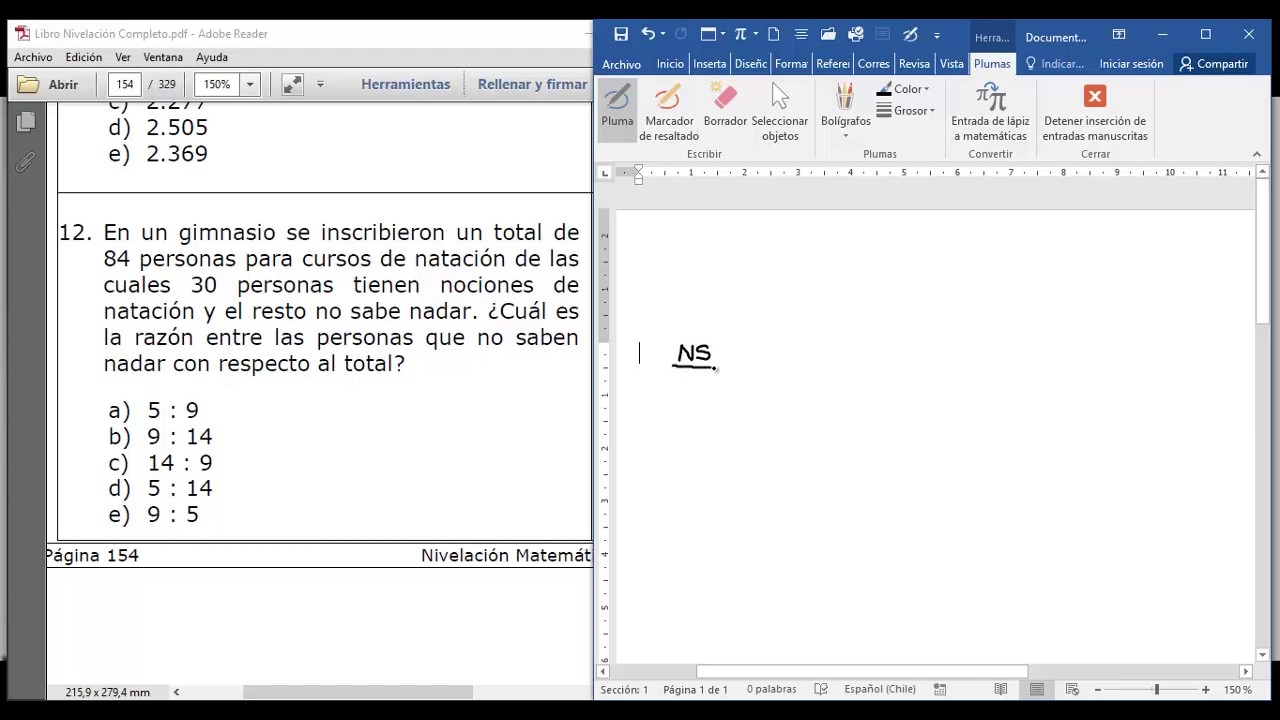Open the Referencias ribbon tab
Image resolution: width=1280 pixels, height=720 pixels.
click(x=832, y=64)
